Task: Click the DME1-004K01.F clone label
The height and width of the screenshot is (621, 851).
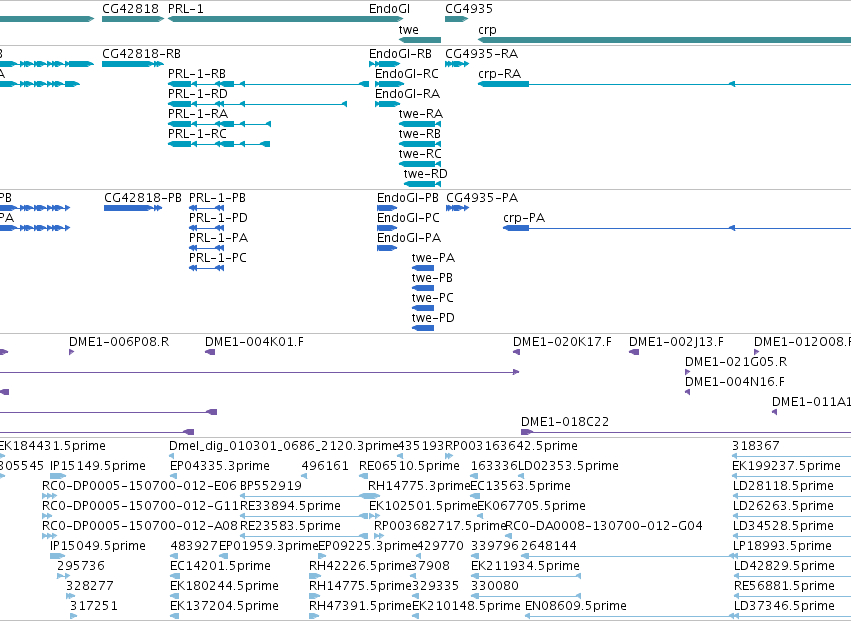Action: (x=255, y=343)
